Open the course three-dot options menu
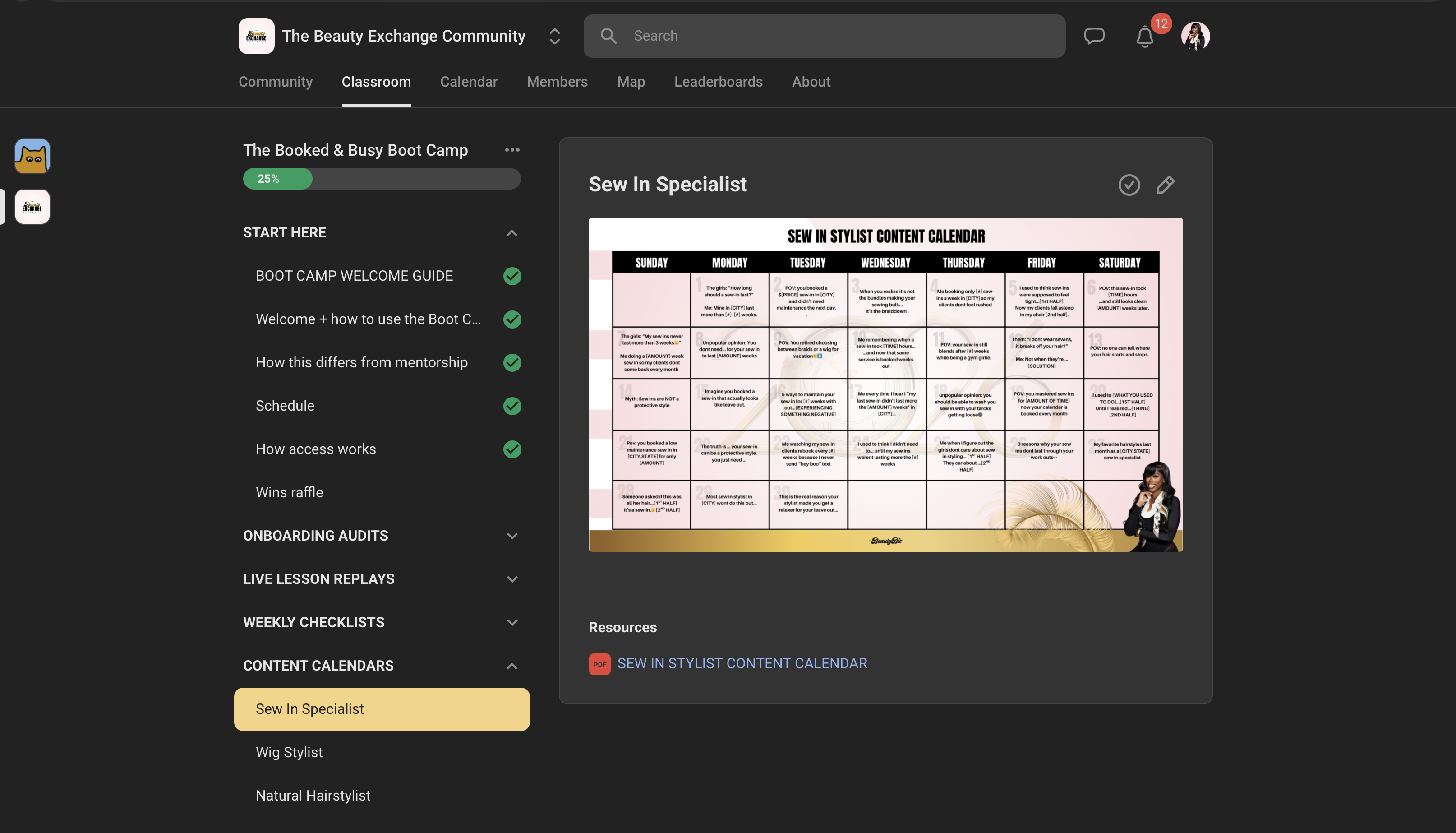 (x=512, y=150)
